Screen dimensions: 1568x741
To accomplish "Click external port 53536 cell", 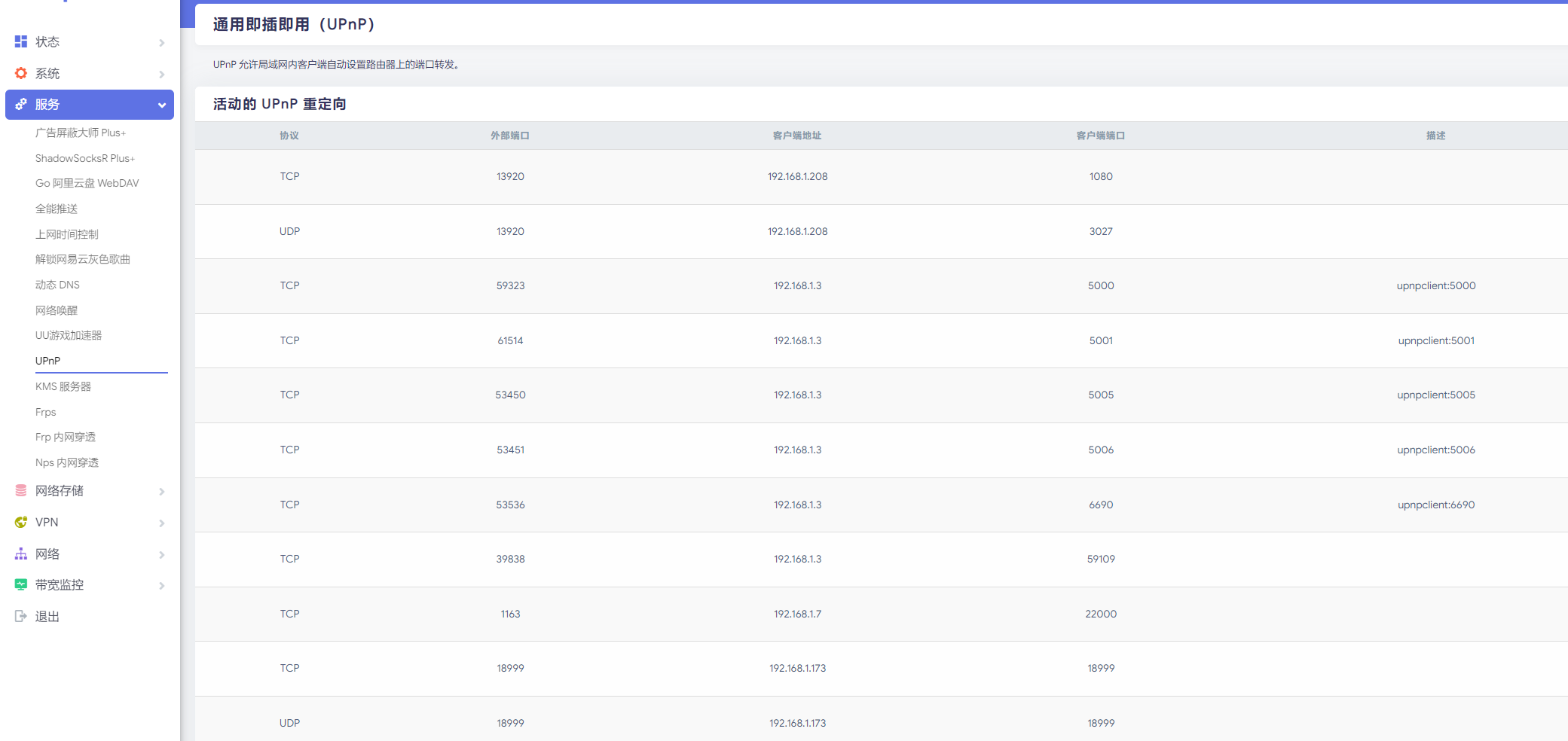I will (x=510, y=505).
